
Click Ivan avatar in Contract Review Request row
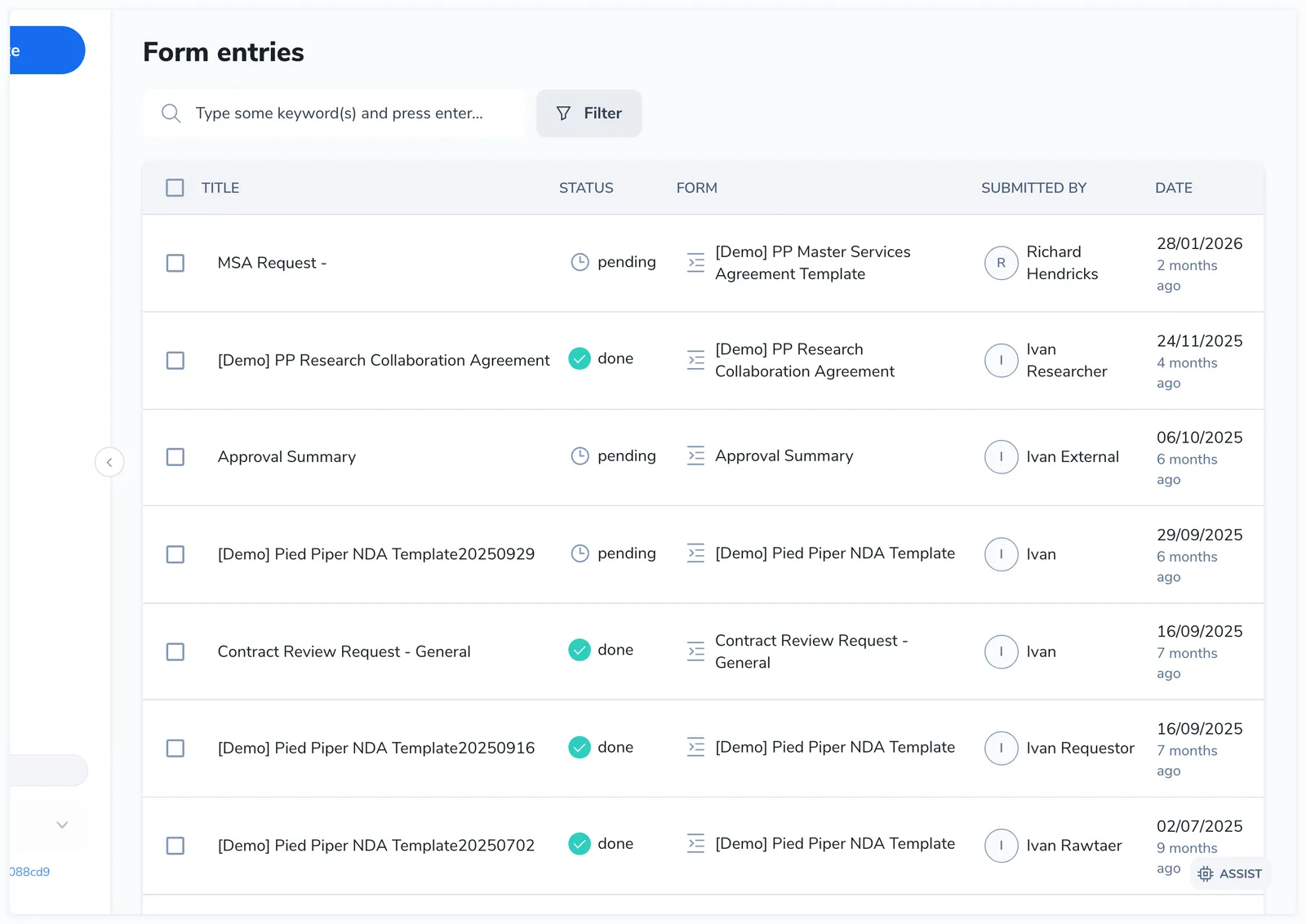point(1002,651)
